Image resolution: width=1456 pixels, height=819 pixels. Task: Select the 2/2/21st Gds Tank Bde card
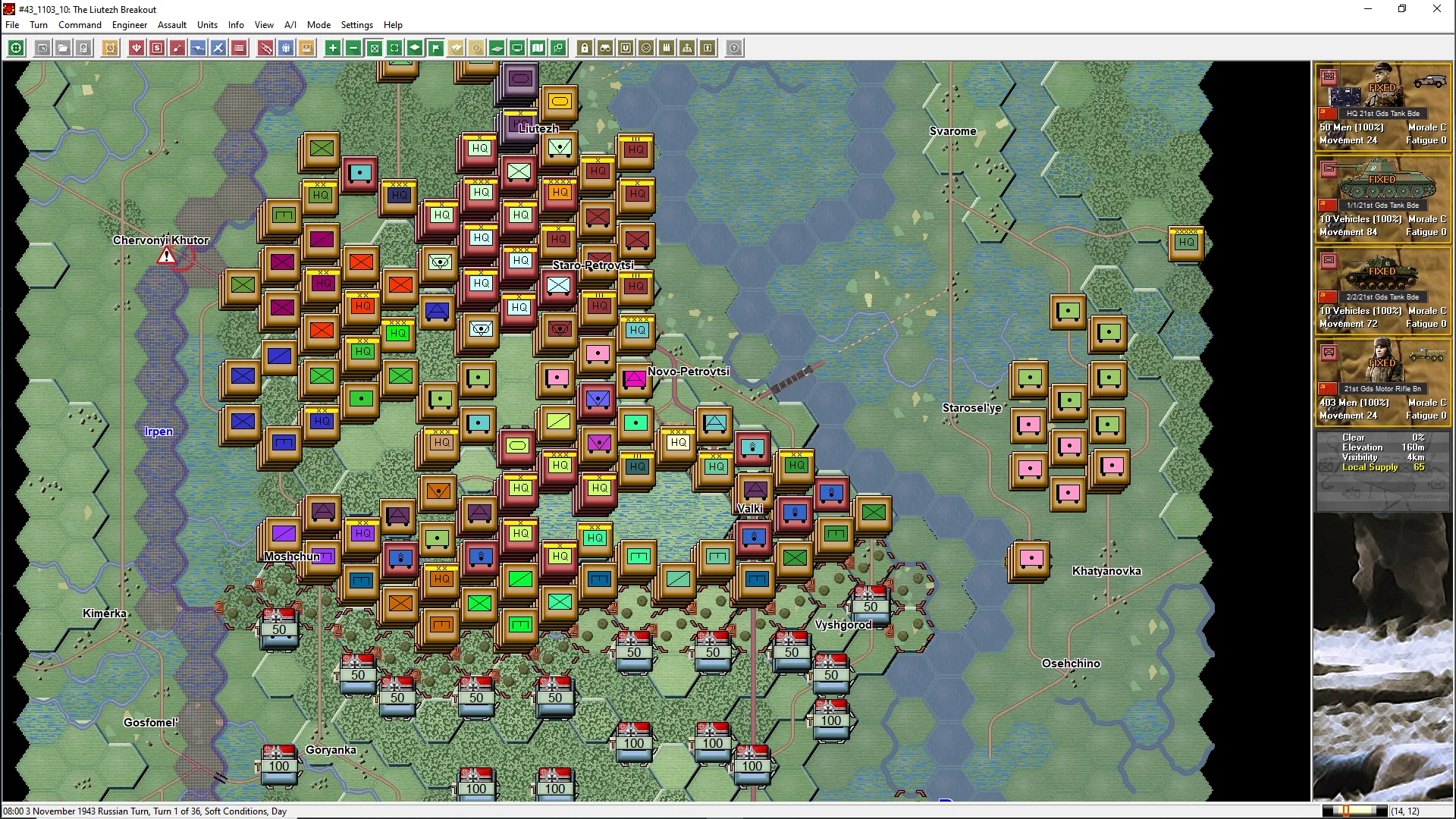click(1382, 290)
